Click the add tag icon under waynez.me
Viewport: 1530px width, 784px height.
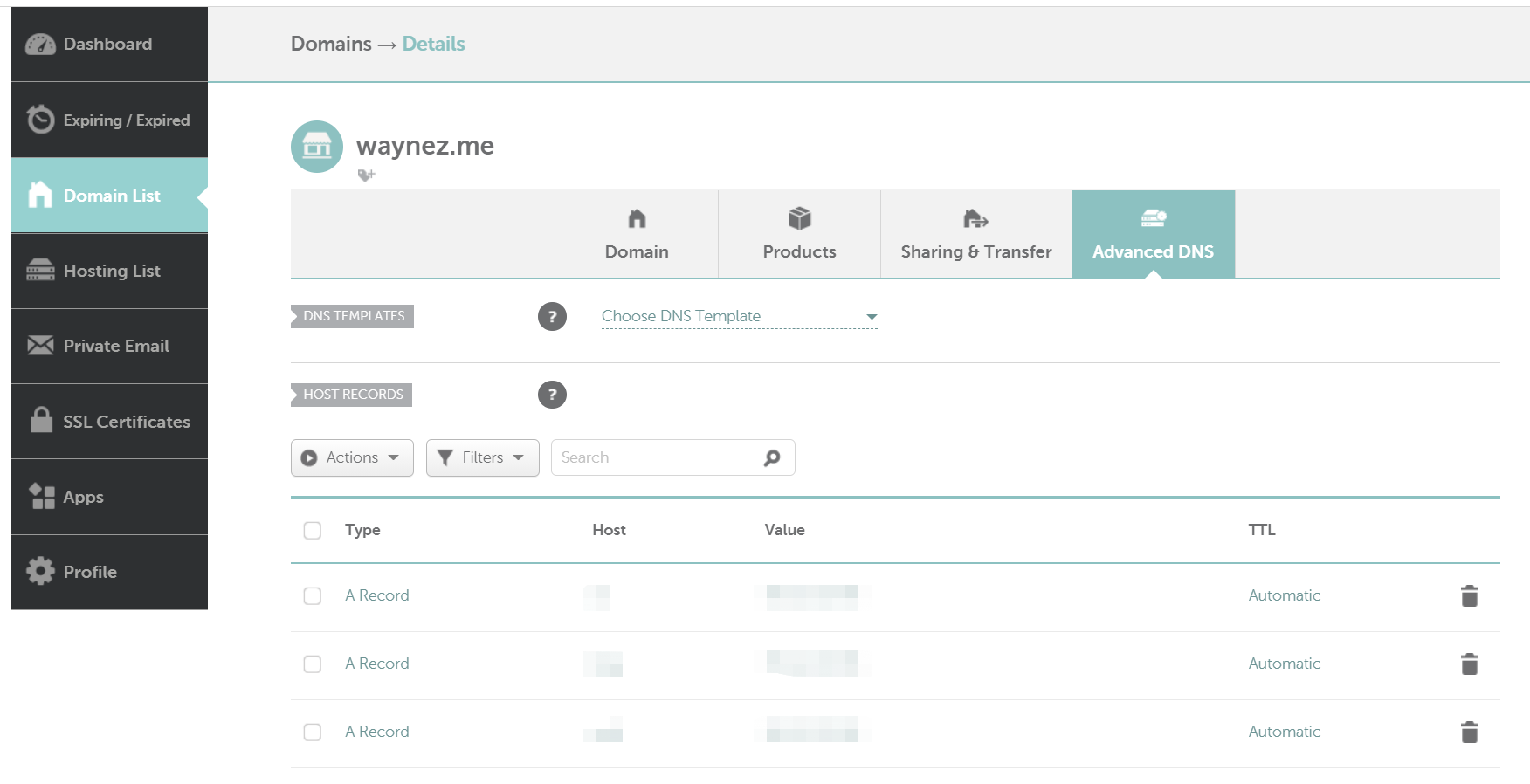[x=366, y=175]
